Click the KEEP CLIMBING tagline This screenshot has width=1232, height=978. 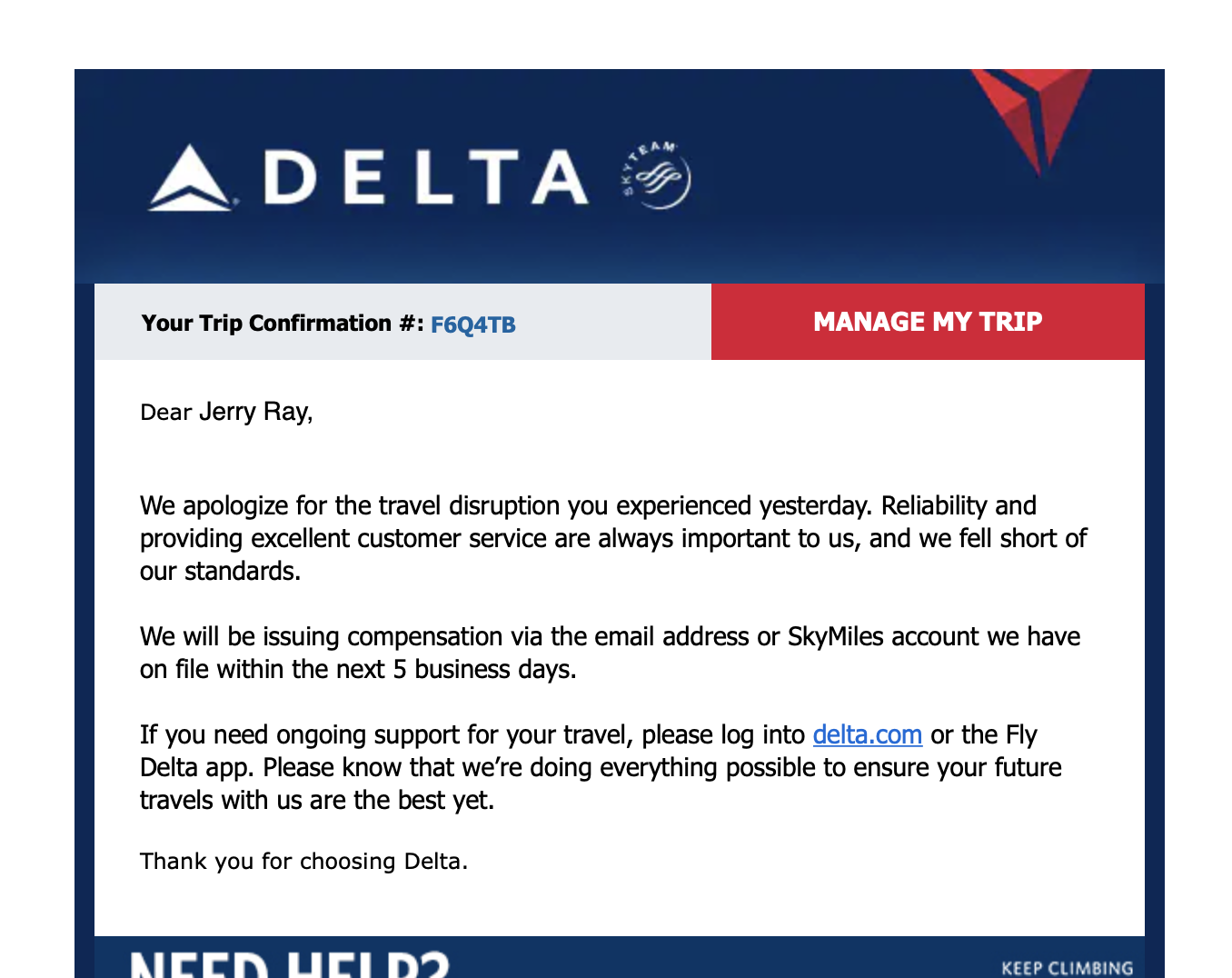coord(1067,968)
